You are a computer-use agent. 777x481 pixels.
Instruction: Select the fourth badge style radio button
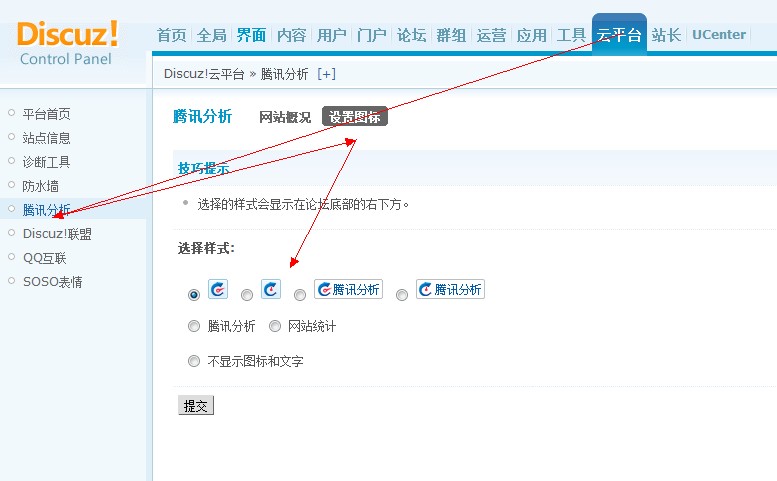coord(402,295)
